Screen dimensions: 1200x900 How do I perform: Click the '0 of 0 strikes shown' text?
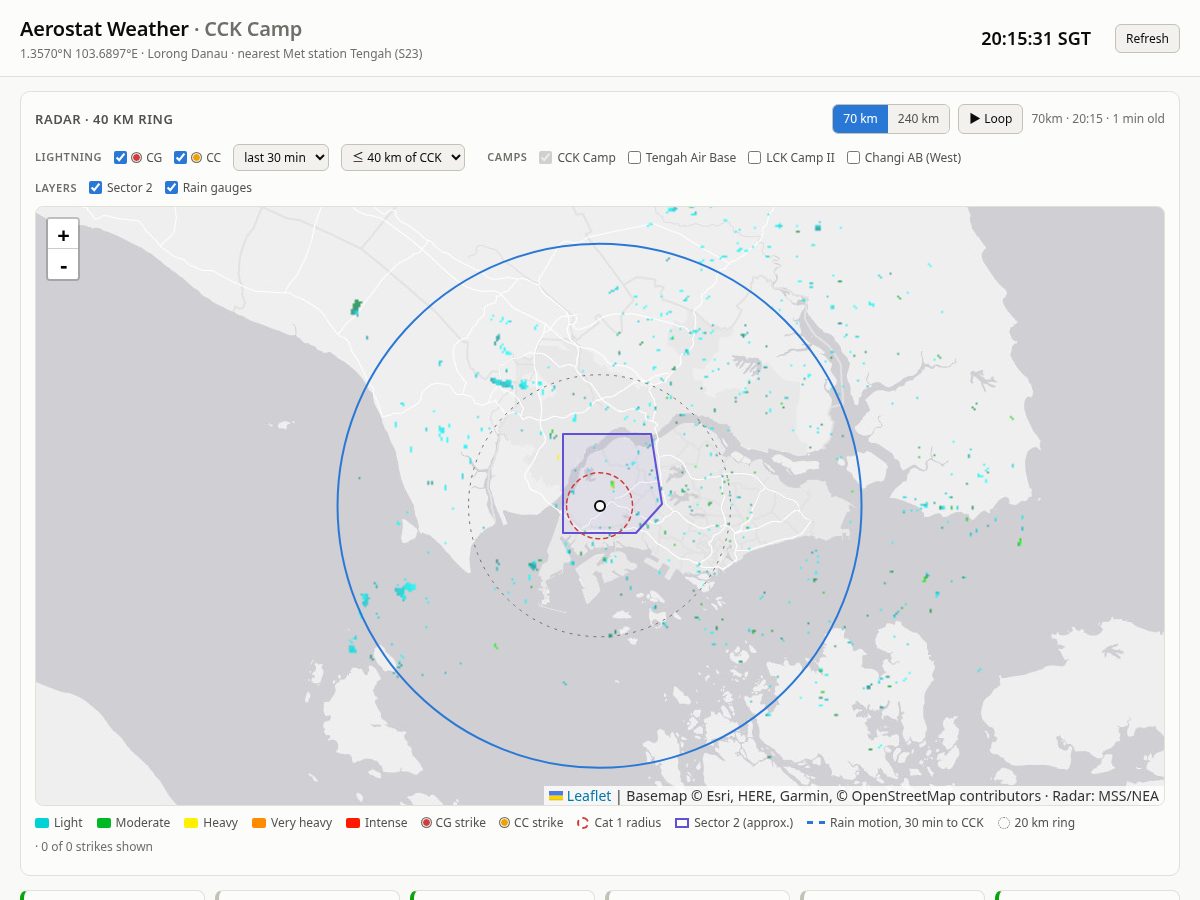(94, 847)
